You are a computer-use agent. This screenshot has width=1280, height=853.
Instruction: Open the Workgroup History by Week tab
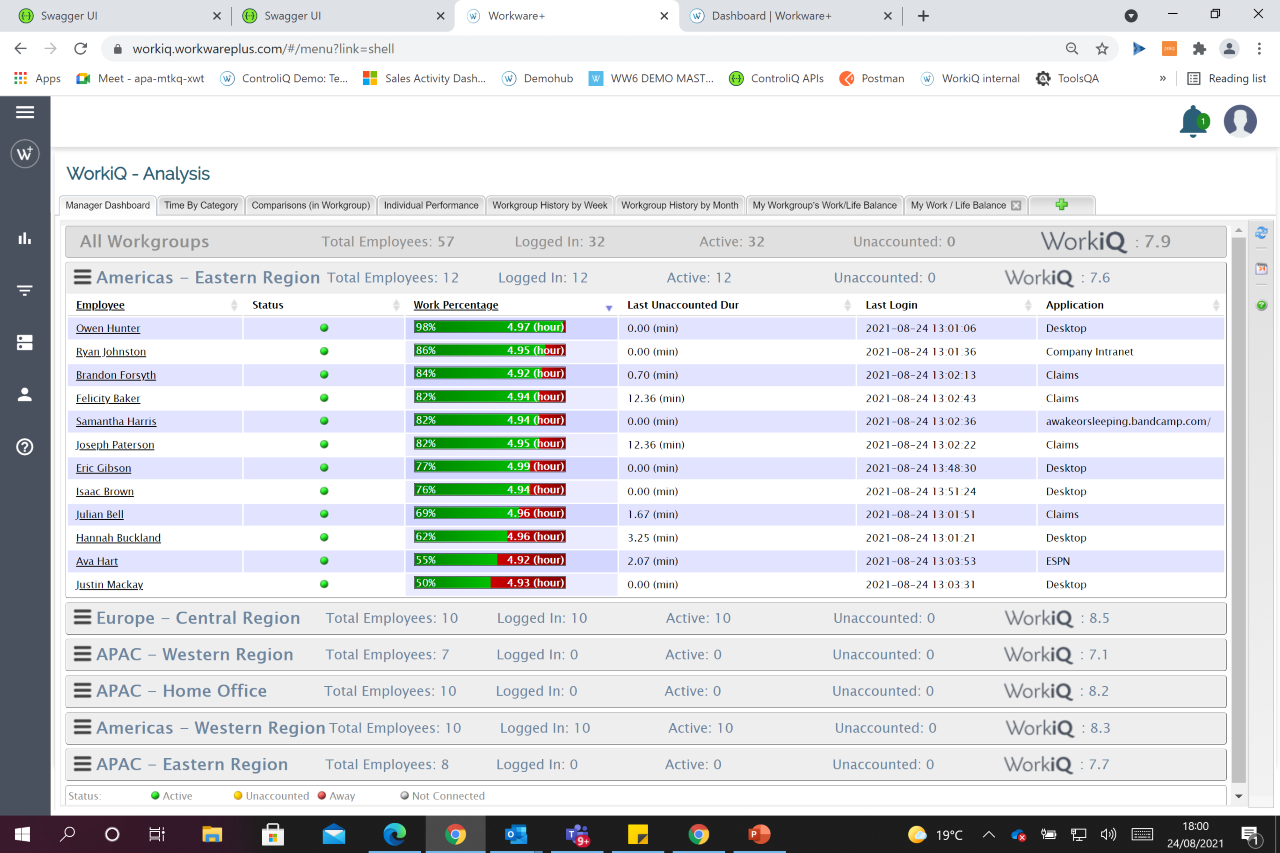[549, 204]
